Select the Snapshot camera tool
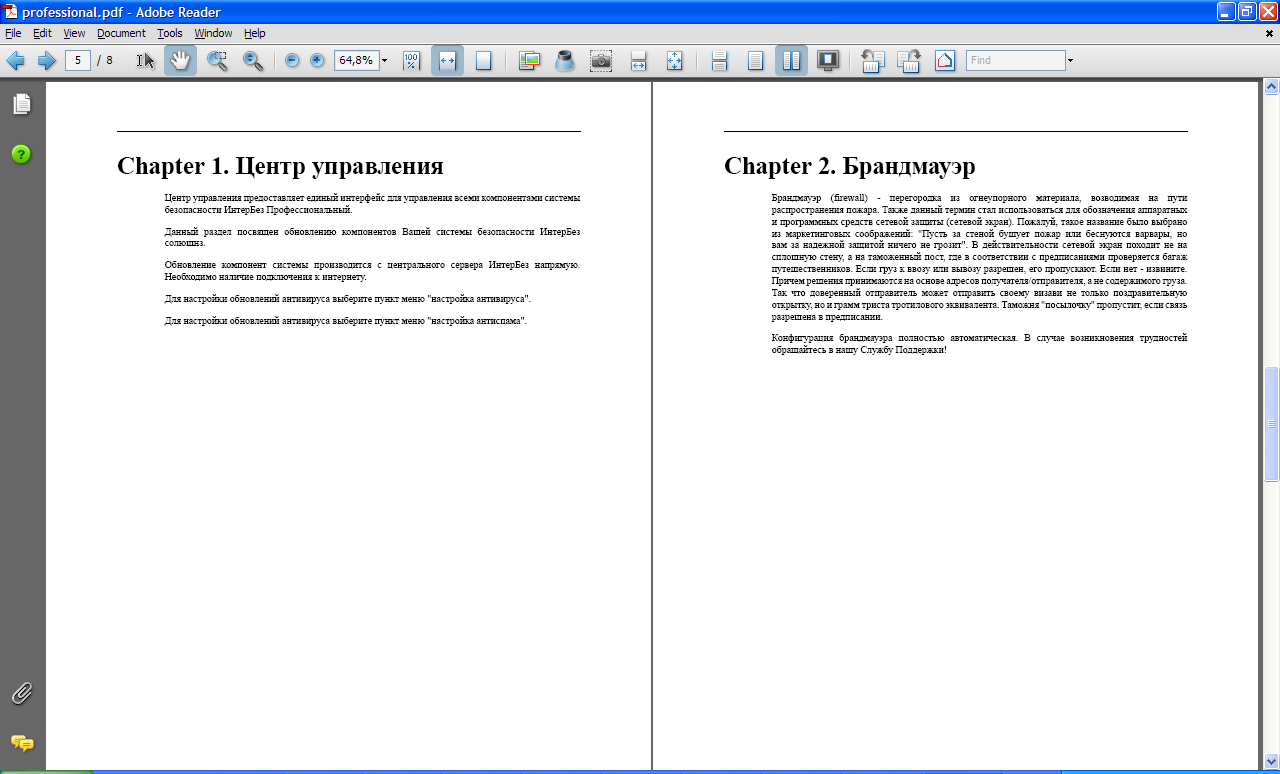 click(x=600, y=61)
